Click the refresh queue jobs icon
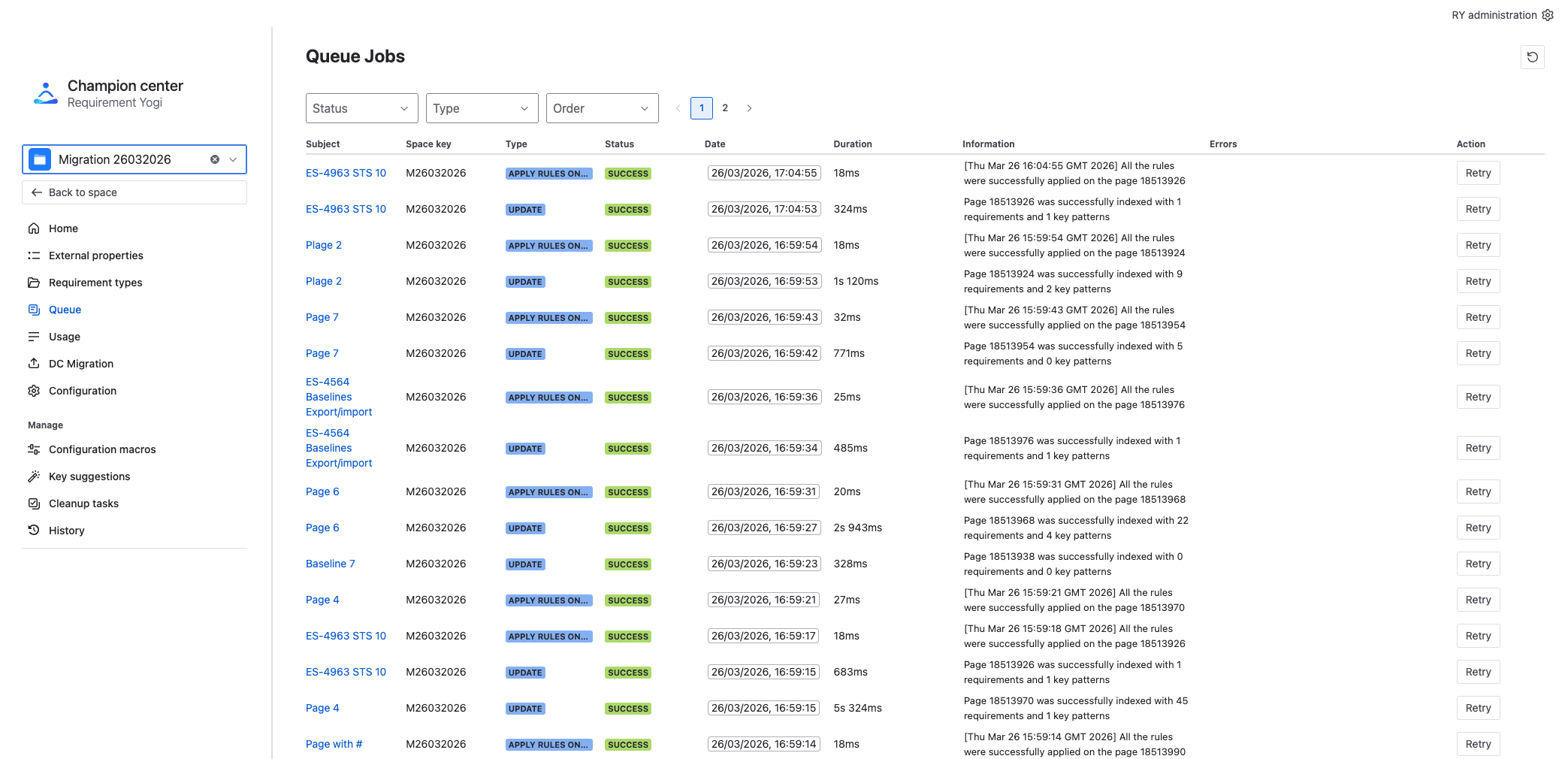 (1532, 57)
